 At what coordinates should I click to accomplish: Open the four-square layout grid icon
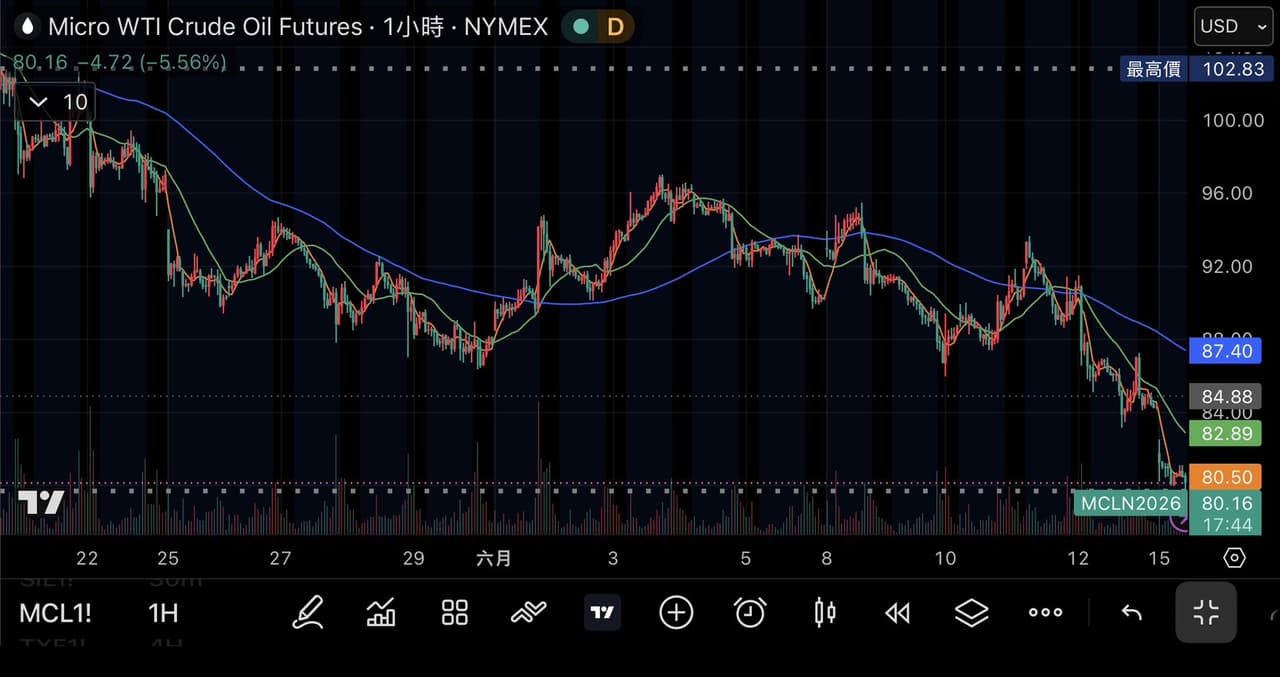pos(455,613)
